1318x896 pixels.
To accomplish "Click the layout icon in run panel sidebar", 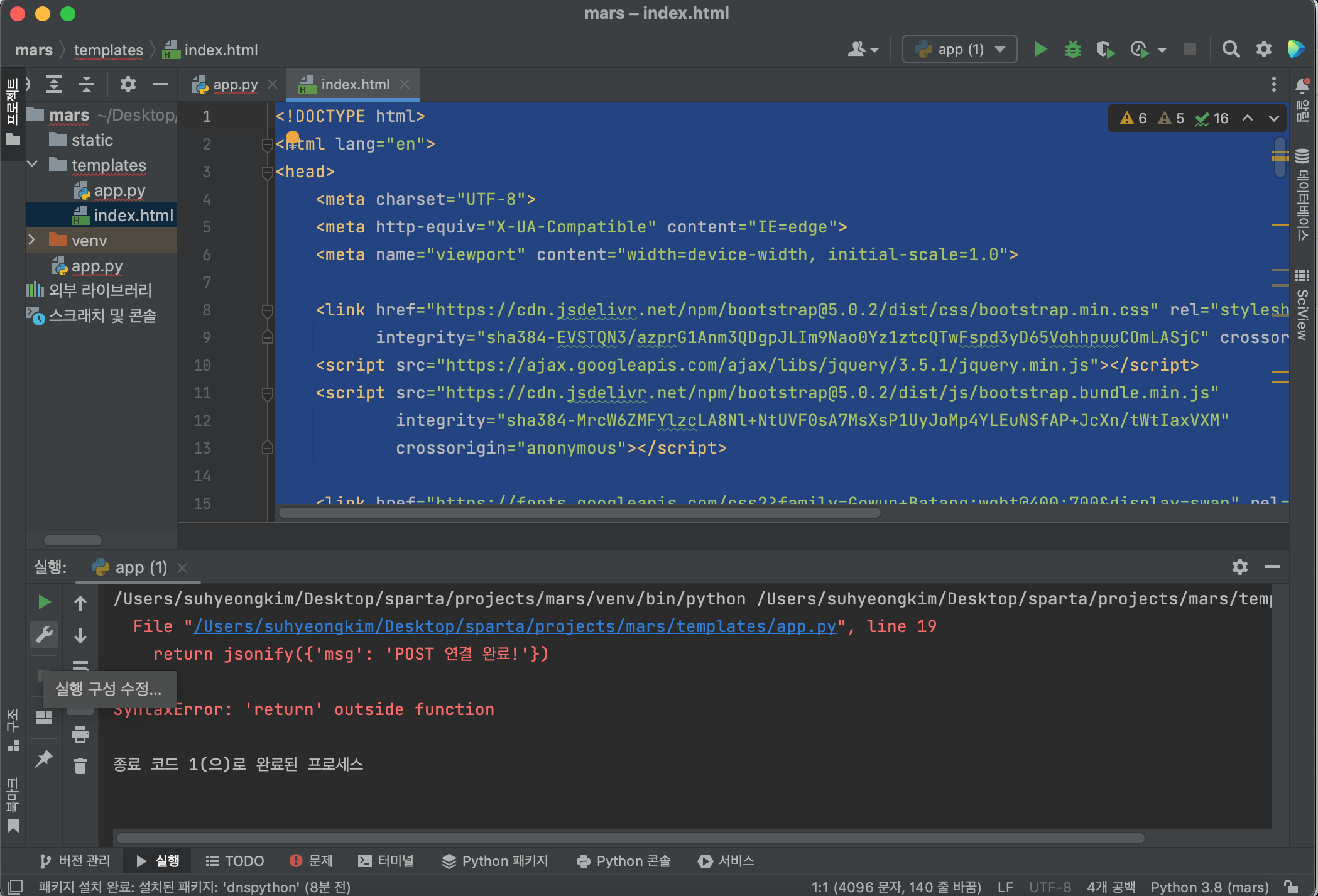I will pyautogui.click(x=44, y=718).
